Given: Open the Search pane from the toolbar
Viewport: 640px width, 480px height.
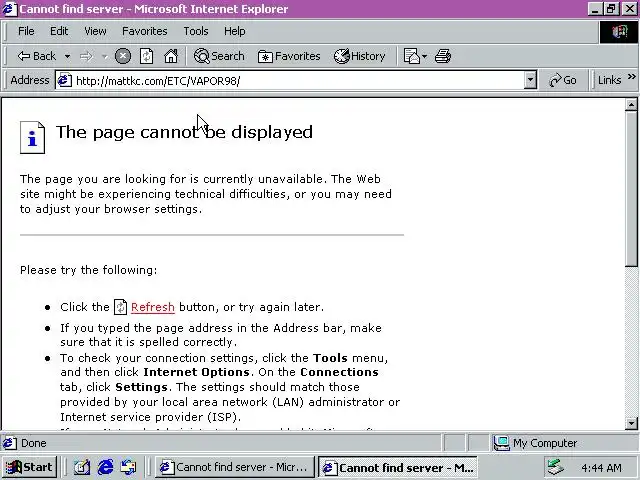Looking at the screenshot, I should 219,56.
